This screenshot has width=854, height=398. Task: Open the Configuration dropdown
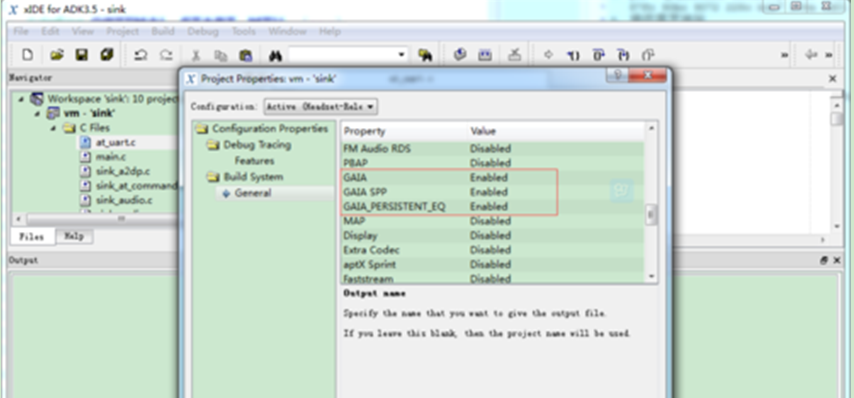[320, 107]
